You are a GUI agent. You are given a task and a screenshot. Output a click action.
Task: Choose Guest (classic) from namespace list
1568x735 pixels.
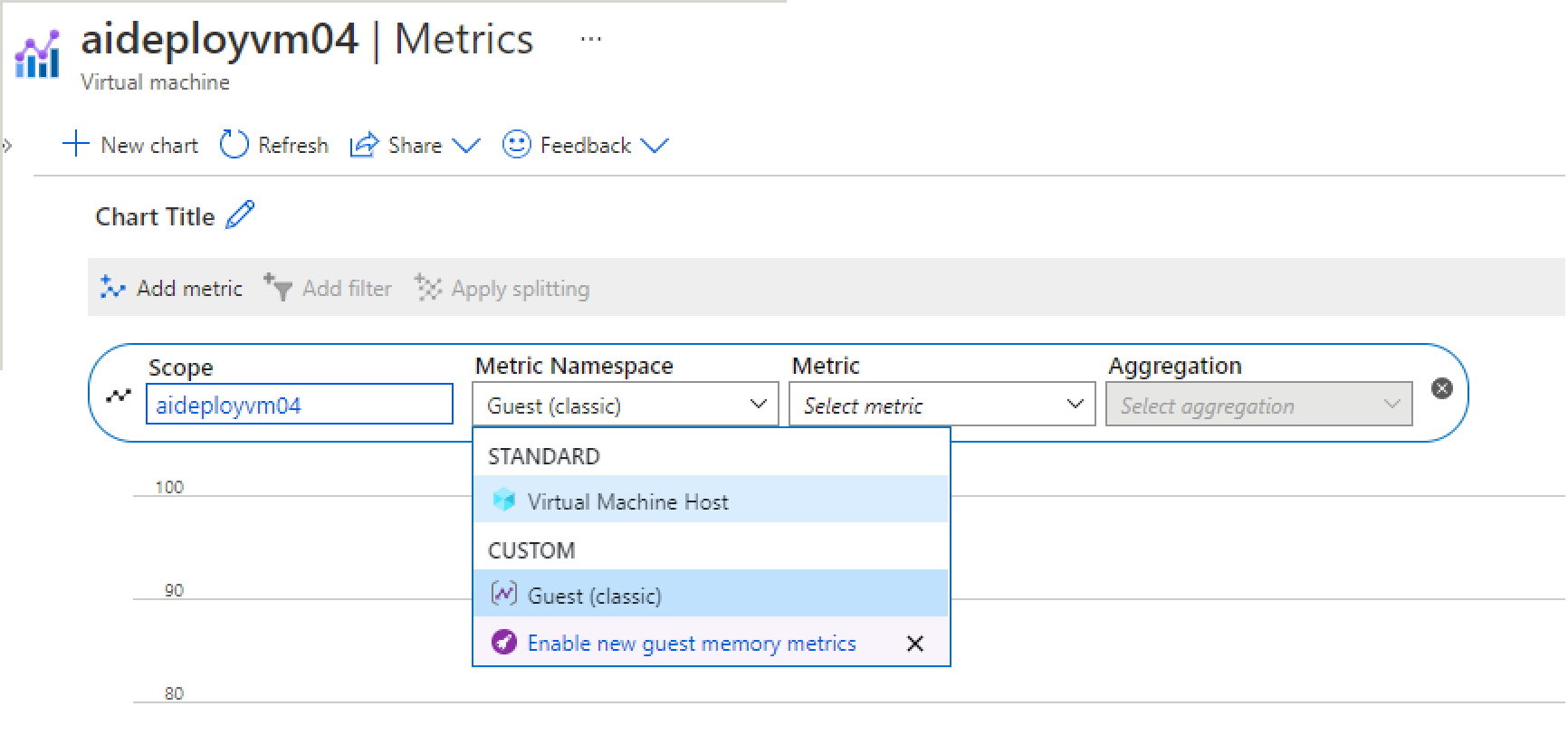(594, 596)
